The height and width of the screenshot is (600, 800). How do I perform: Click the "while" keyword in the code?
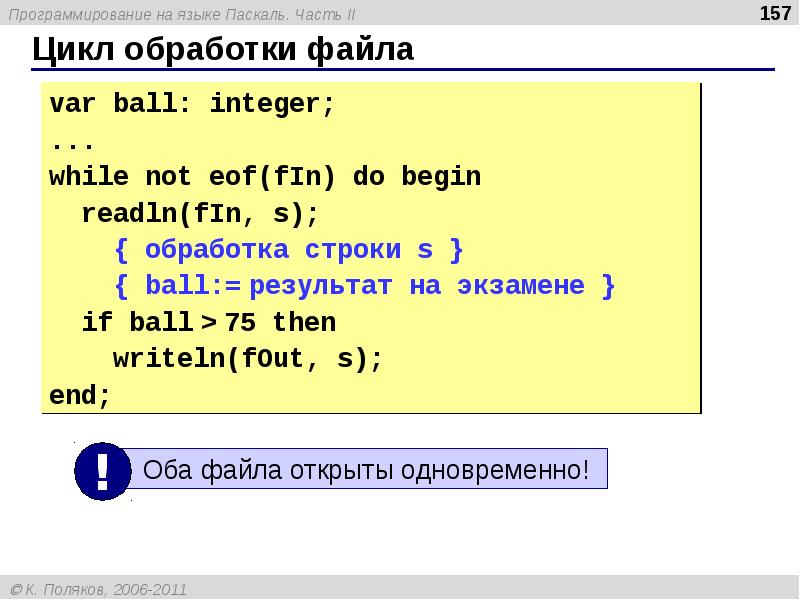click(89, 178)
